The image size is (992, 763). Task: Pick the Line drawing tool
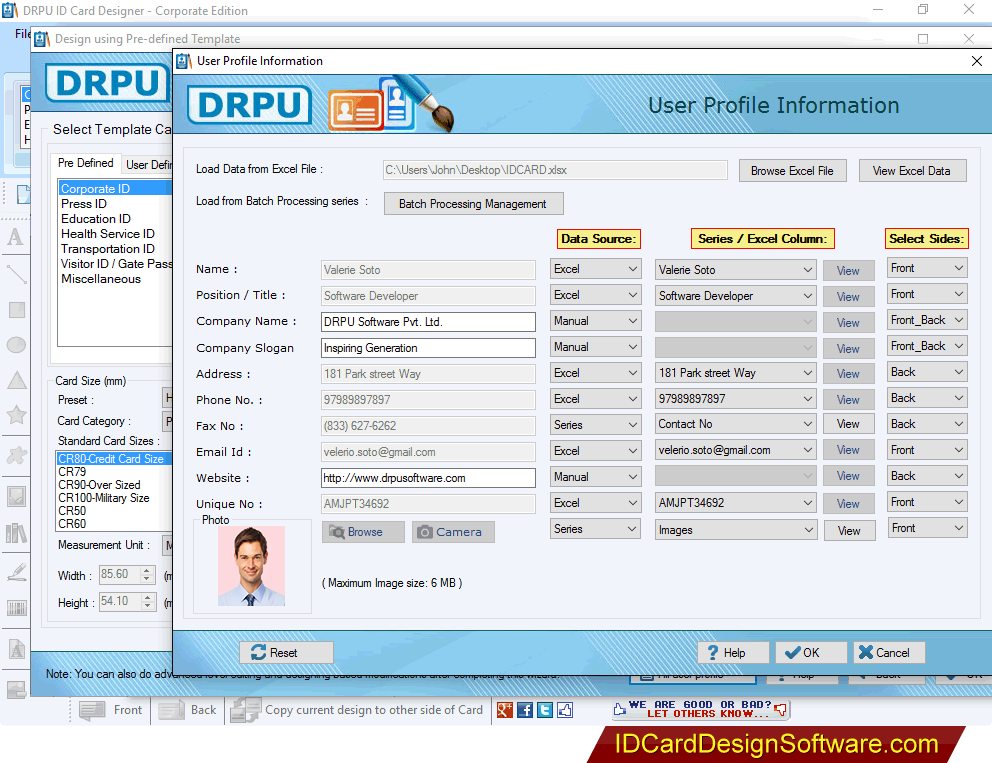click(x=15, y=276)
